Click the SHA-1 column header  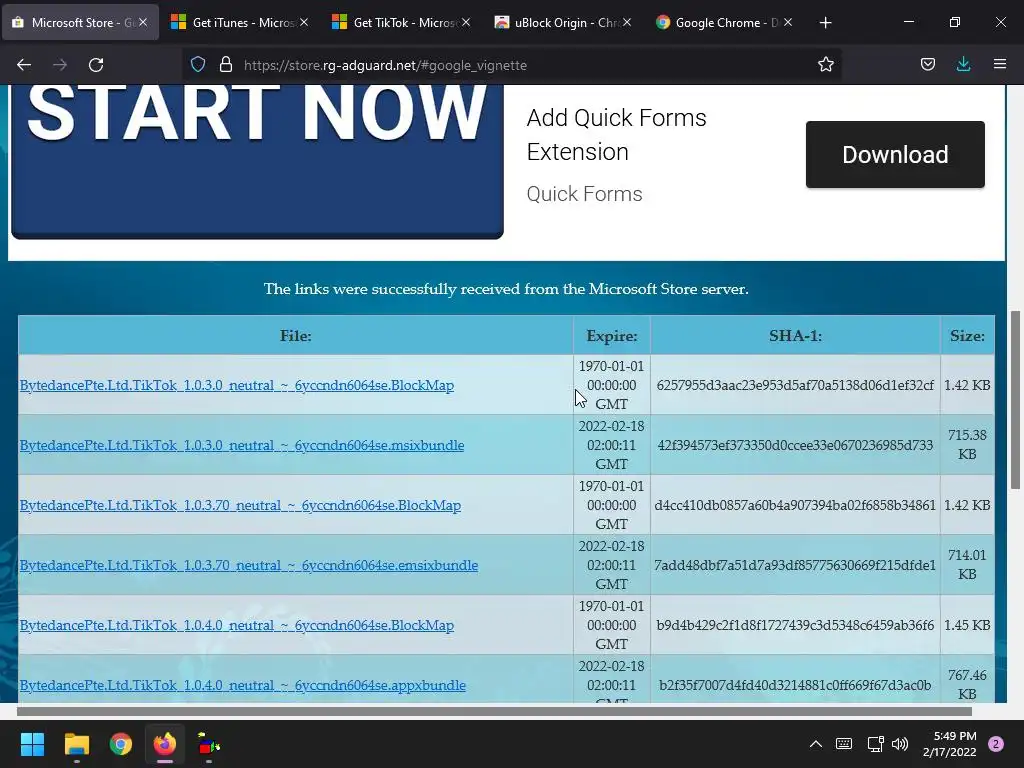[795, 336]
